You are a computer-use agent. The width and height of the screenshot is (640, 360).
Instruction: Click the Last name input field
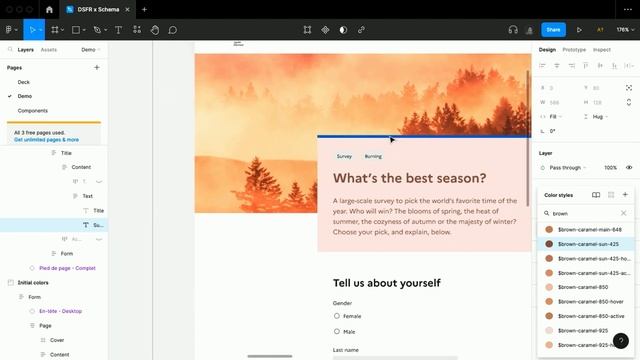click(x=395, y=358)
